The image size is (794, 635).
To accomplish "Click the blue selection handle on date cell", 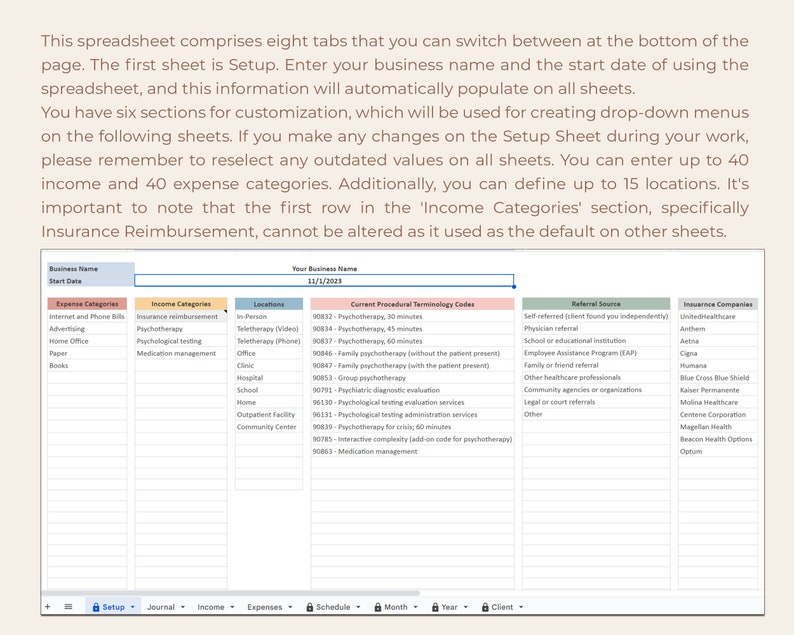I will (x=513, y=287).
